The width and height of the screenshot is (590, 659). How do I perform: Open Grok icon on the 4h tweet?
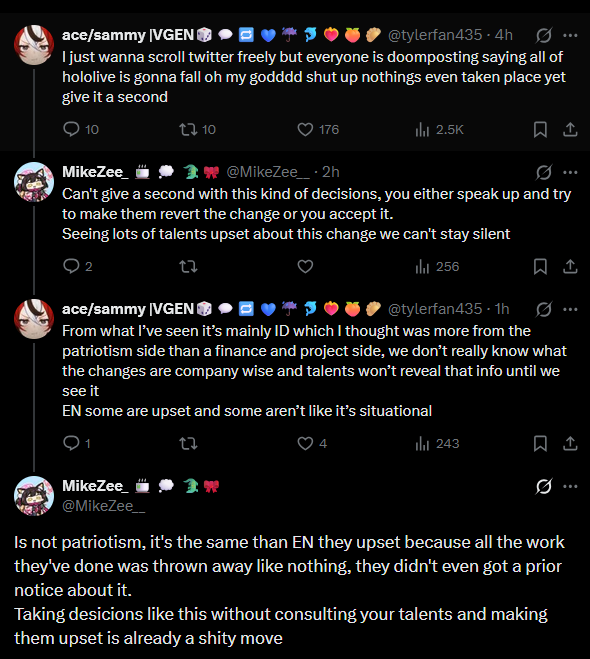tap(543, 35)
